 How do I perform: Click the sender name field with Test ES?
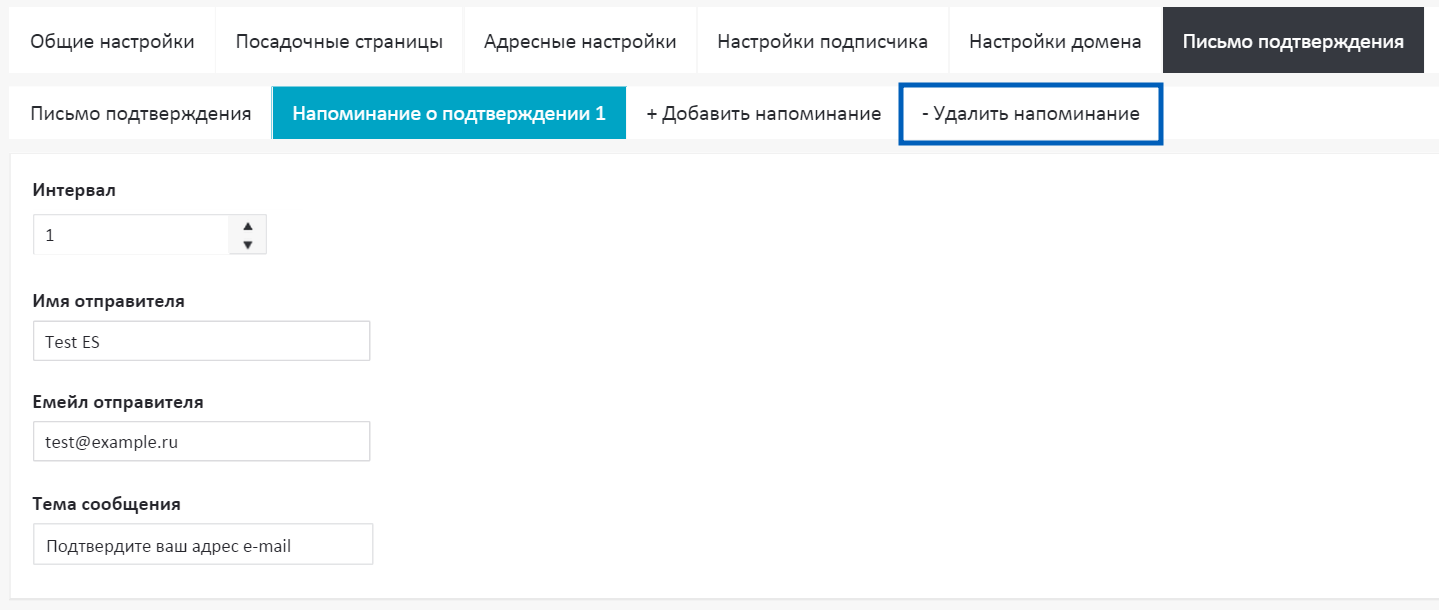tap(201, 341)
